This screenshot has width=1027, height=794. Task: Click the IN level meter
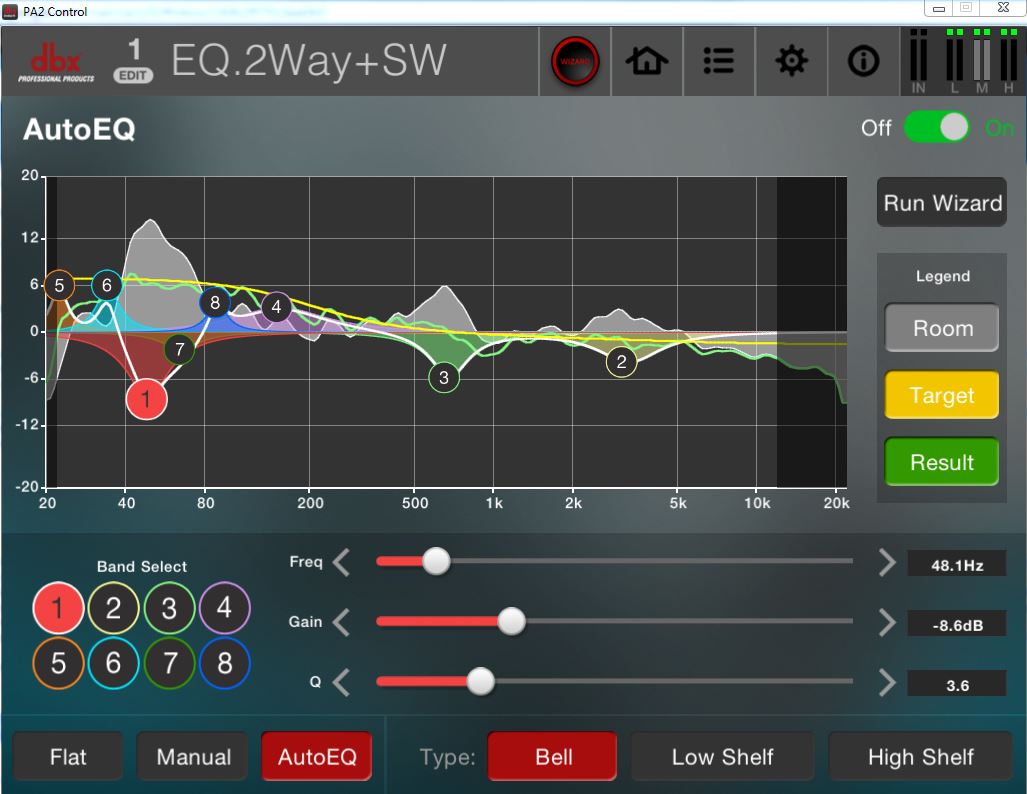coord(918,62)
